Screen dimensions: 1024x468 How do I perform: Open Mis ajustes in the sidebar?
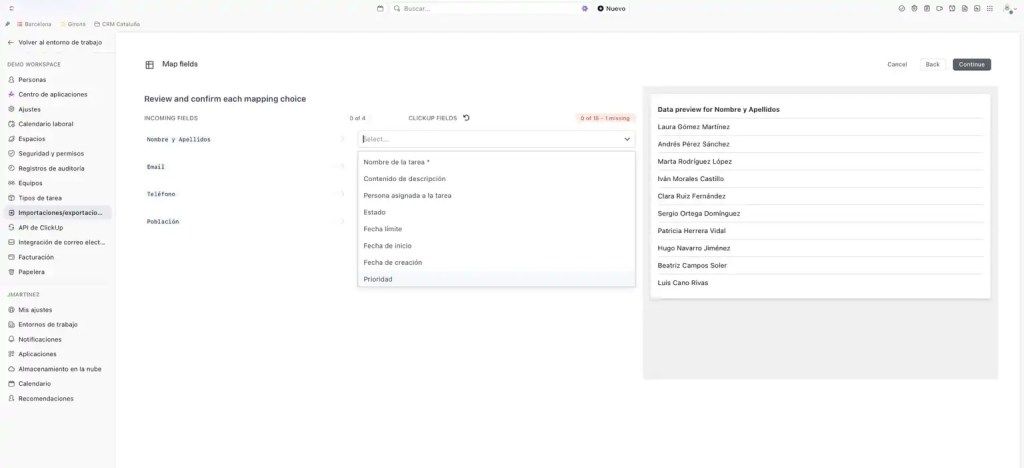coord(56,310)
